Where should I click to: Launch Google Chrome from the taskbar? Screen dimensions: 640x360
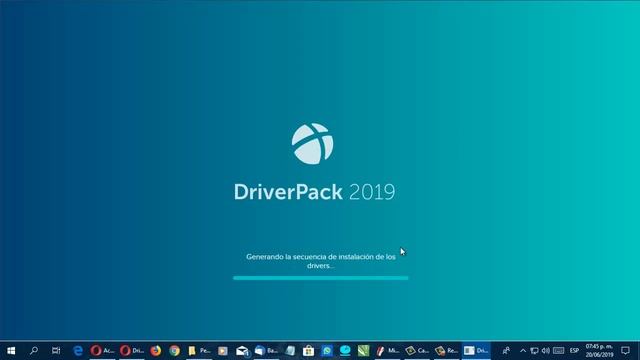(175, 351)
